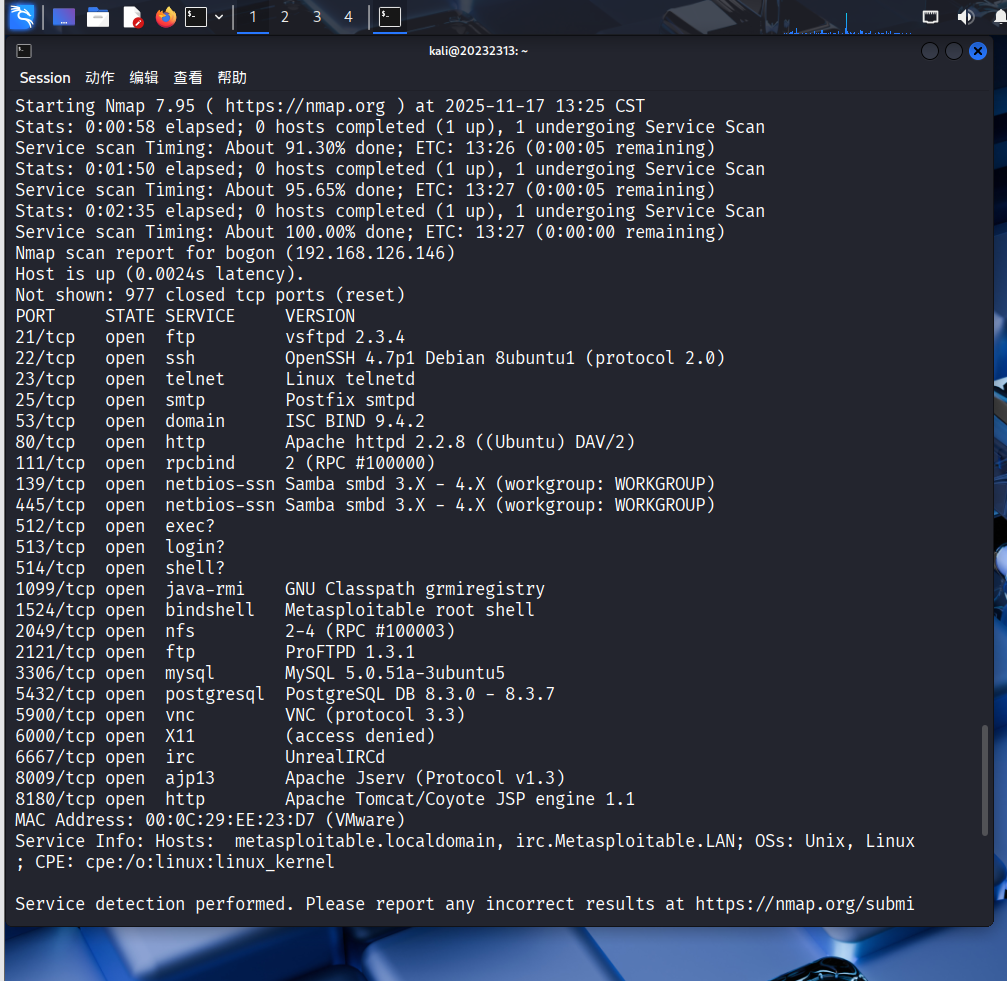Launch Firefox from the top panel

(x=166, y=17)
